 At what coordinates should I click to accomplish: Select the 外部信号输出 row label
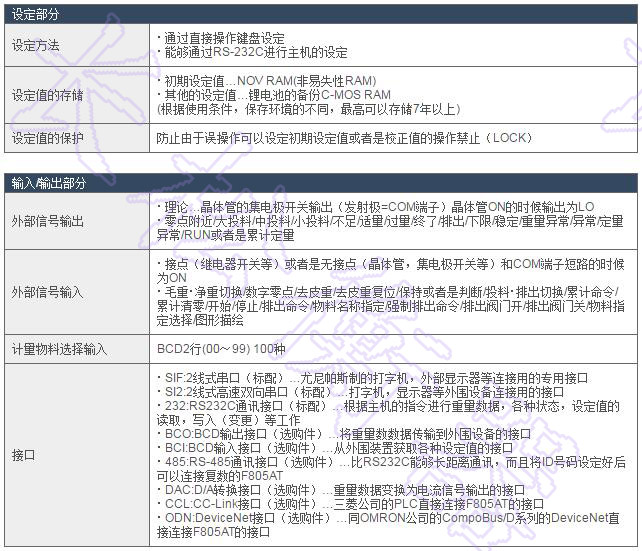47,220
